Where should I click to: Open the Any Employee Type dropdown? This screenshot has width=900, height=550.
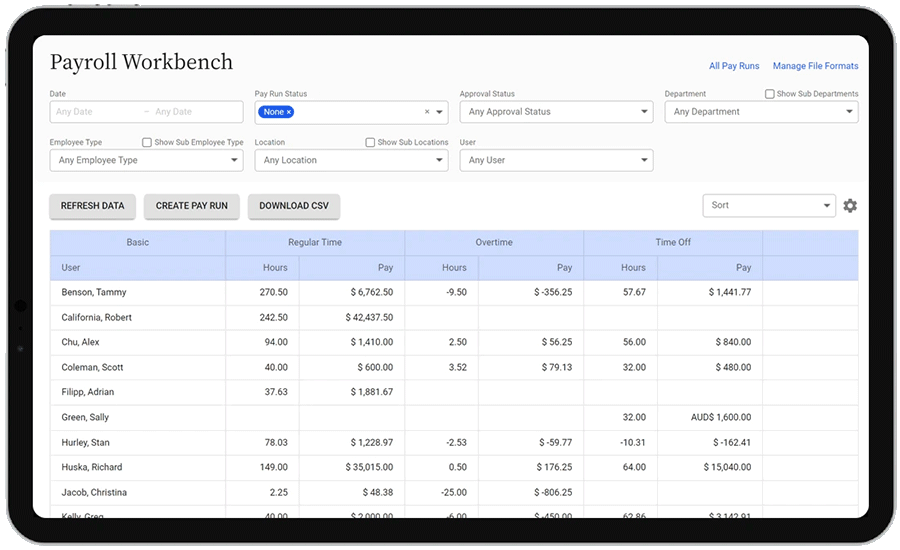146,160
